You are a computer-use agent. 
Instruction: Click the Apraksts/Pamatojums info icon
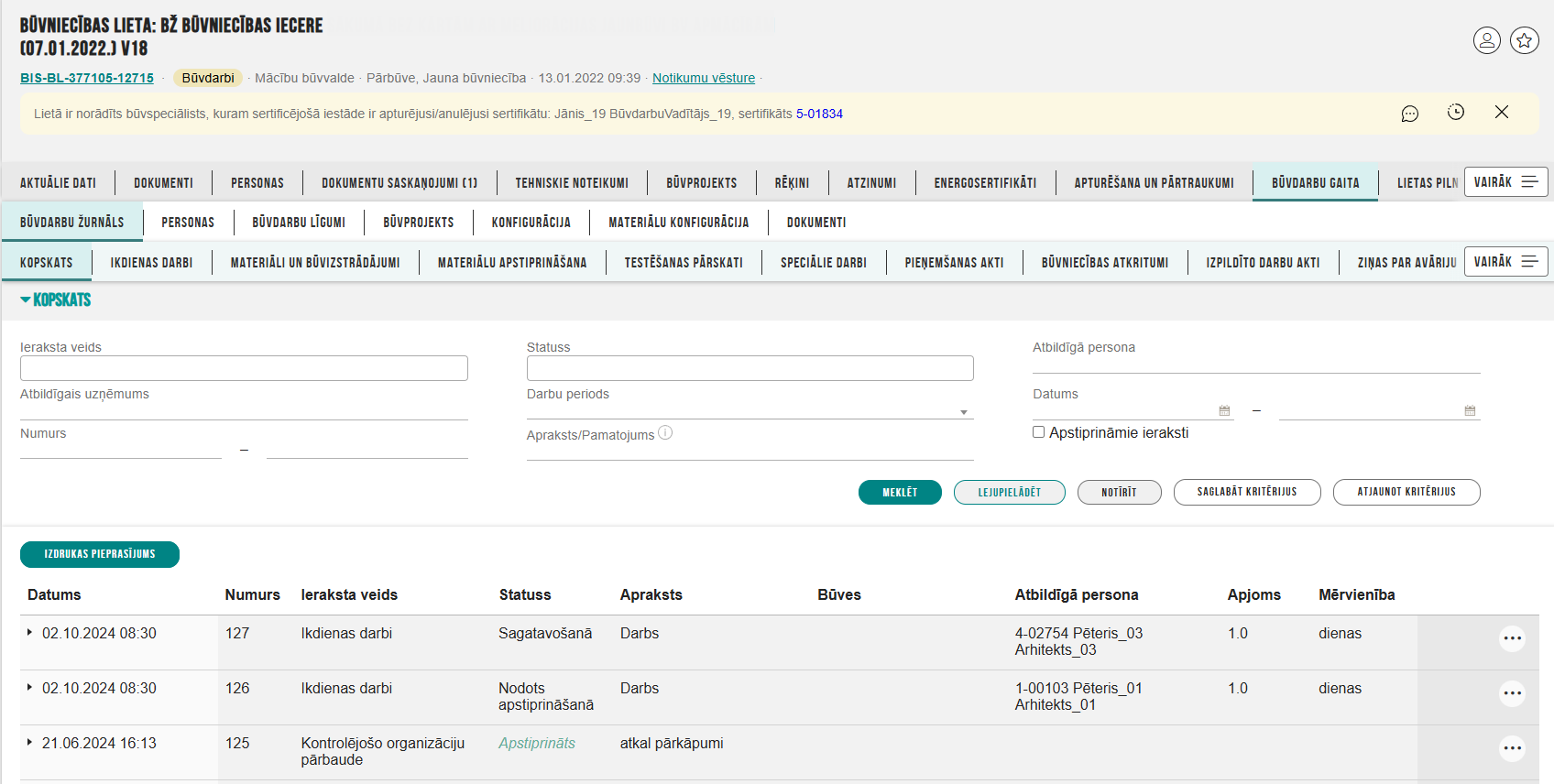(x=665, y=433)
